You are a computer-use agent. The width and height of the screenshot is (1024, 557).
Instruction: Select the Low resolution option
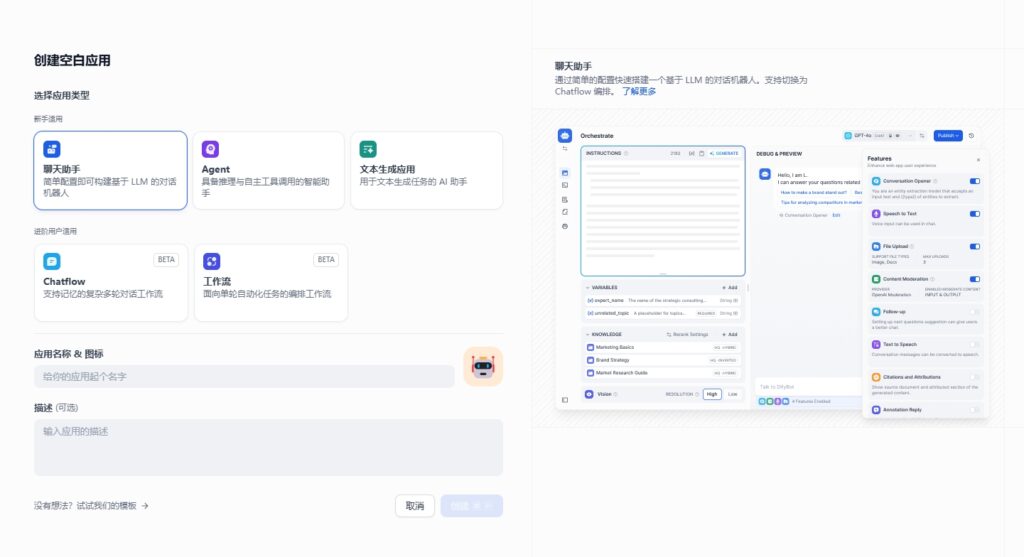pos(733,394)
